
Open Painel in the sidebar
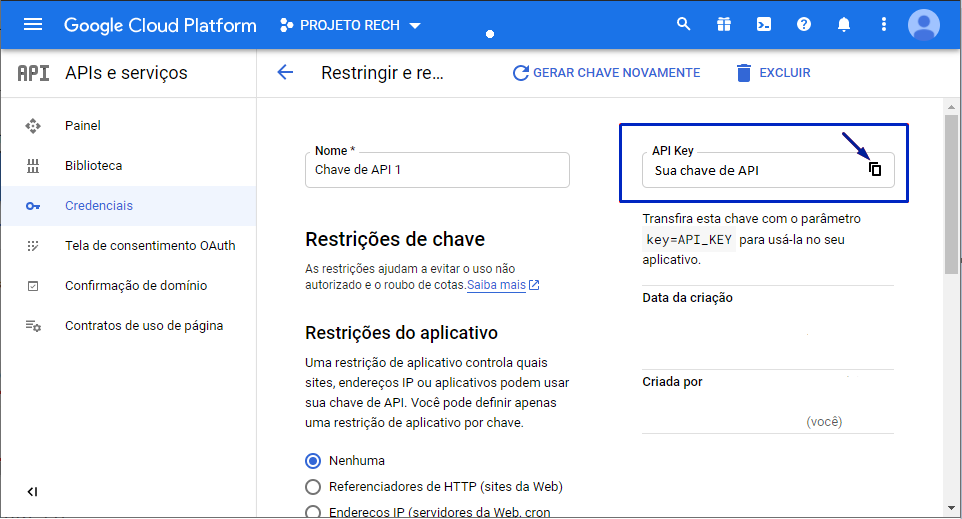click(x=129, y=126)
